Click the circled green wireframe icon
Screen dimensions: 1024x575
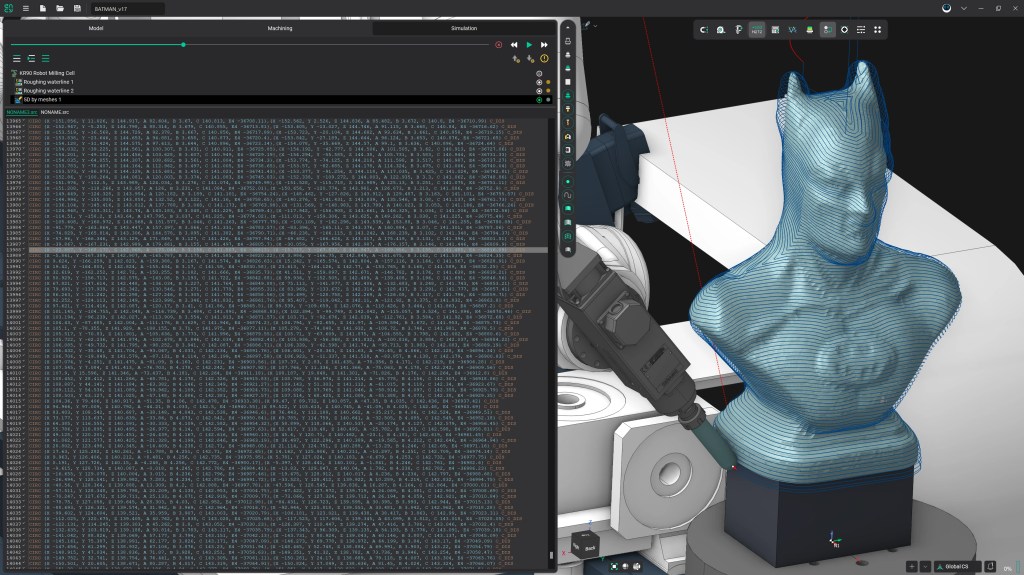pos(568,236)
